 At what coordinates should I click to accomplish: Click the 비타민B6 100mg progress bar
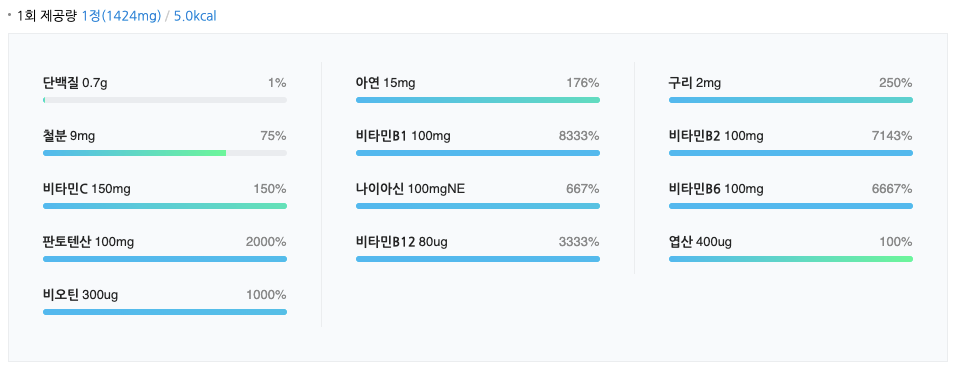pyautogui.click(x=791, y=206)
